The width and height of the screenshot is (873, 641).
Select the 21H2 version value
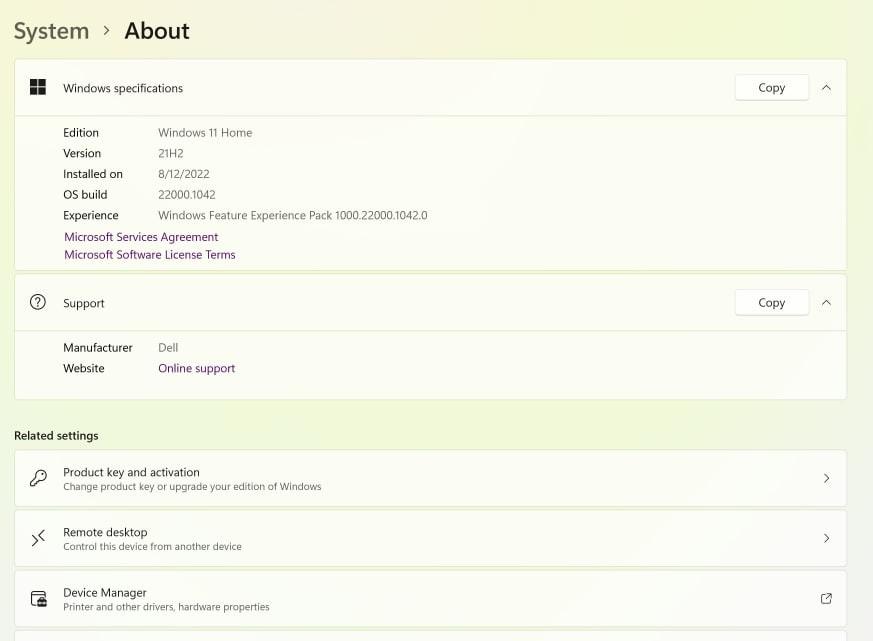[x=171, y=153]
